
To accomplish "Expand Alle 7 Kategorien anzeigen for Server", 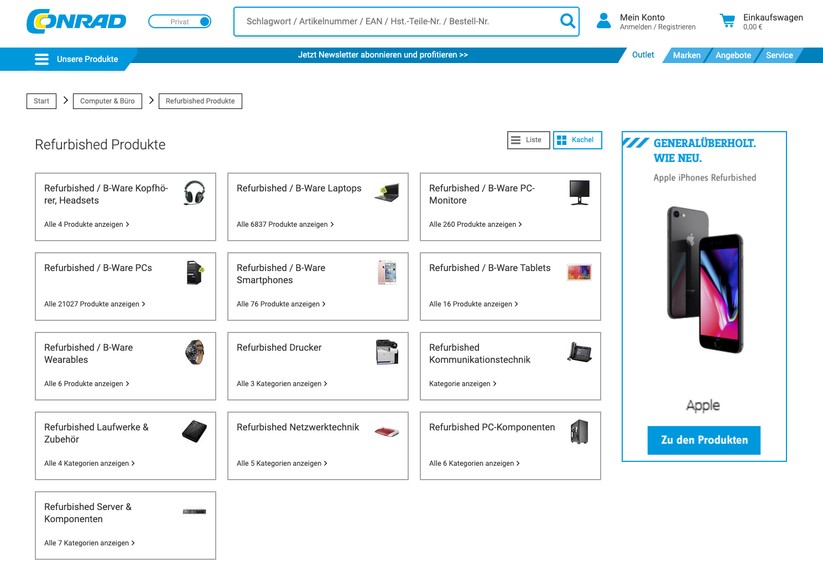I will (x=89, y=543).
